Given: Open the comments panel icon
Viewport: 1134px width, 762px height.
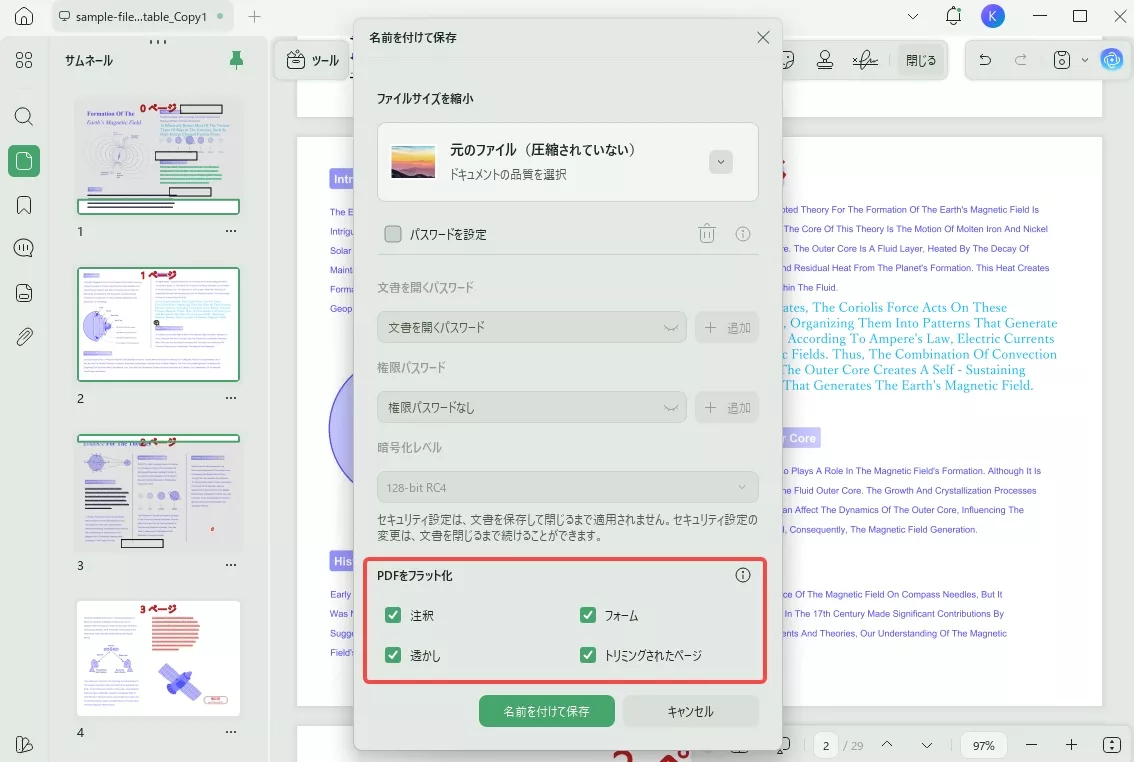Looking at the screenshot, I should pyautogui.click(x=24, y=248).
